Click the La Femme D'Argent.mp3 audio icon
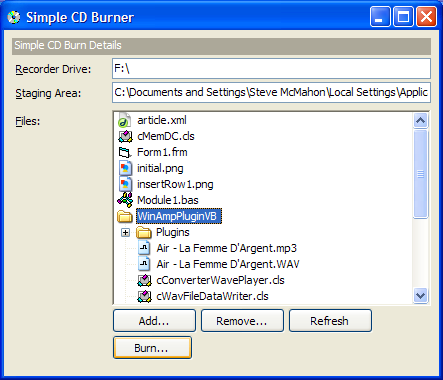 144,248
